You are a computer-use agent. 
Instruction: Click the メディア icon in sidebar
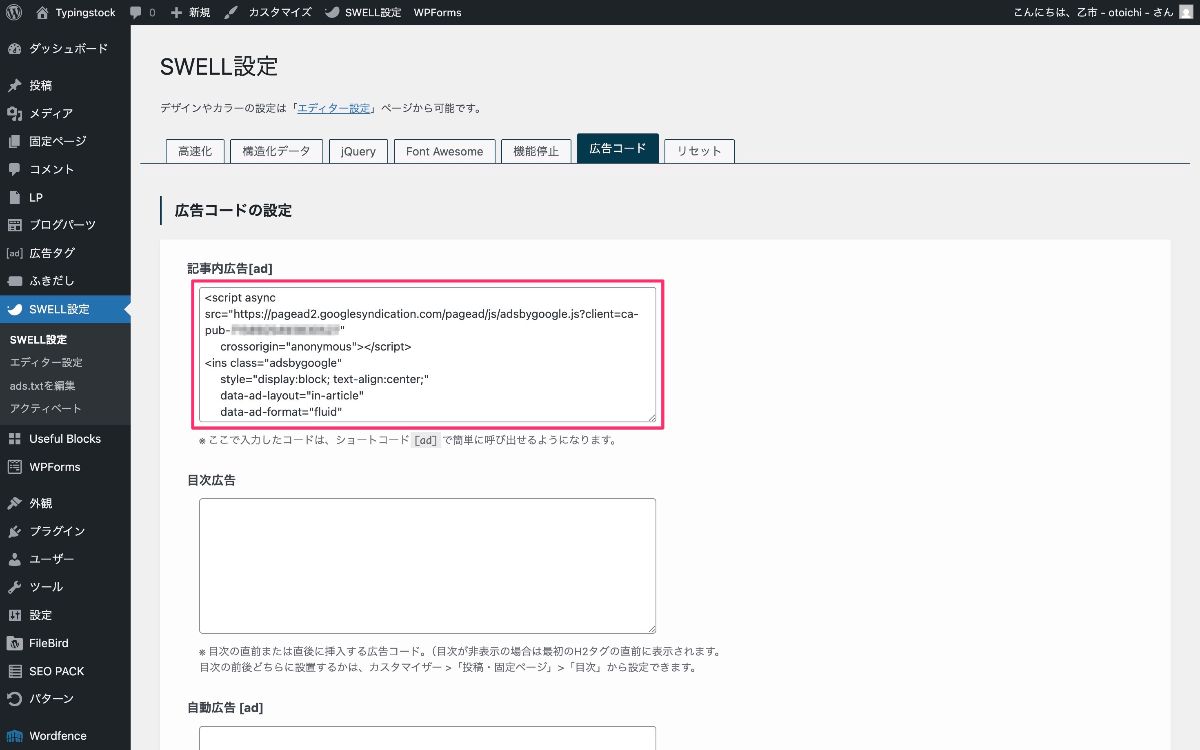(14, 114)
